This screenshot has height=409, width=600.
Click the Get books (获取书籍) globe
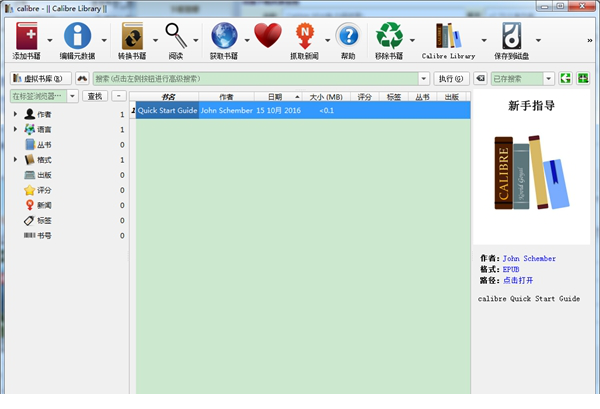[224, 36]
